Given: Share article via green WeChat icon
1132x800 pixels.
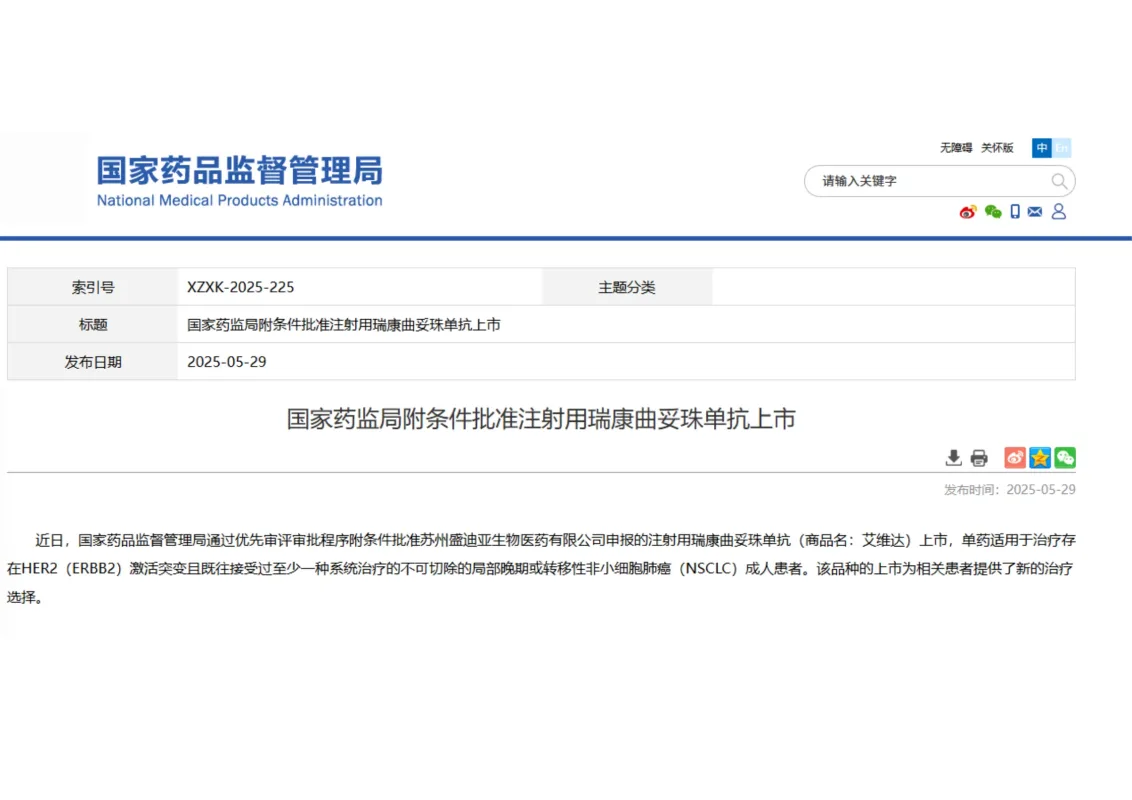Looking at the screenshot, I should coord(1065,458).
